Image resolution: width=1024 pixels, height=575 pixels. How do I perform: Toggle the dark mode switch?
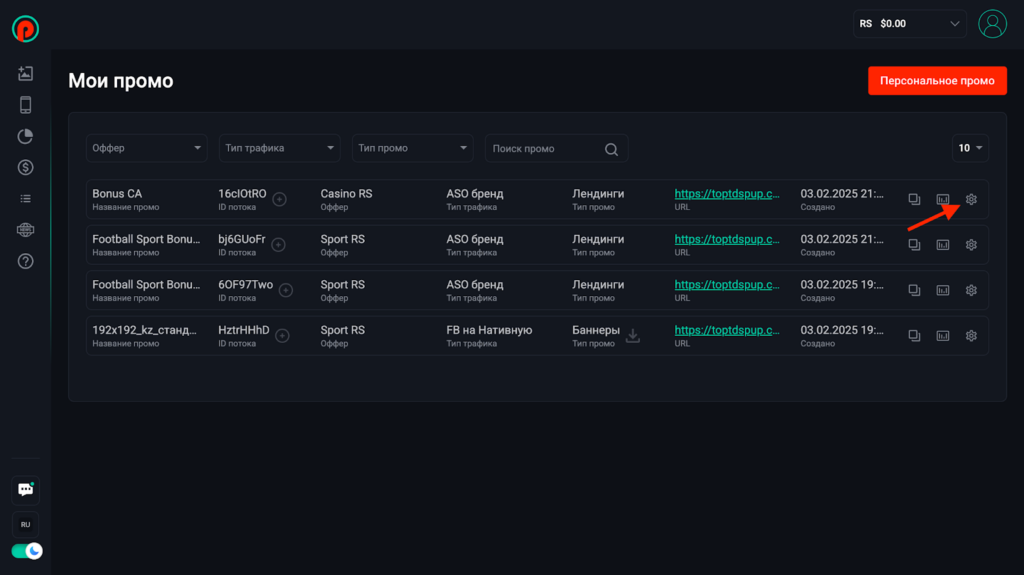[x=27, y=551]
